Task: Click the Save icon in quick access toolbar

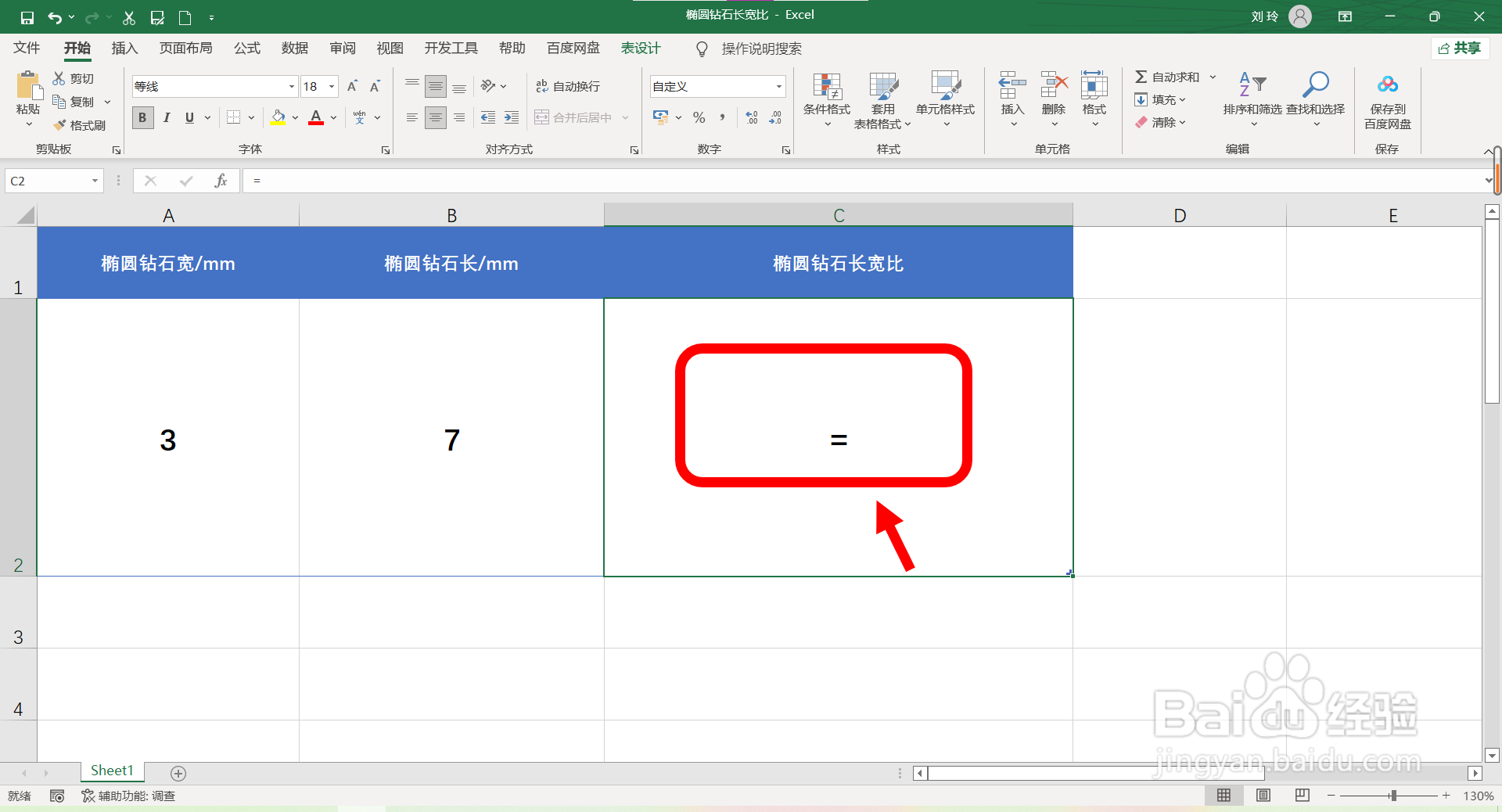Action: [x=26, y=16]
